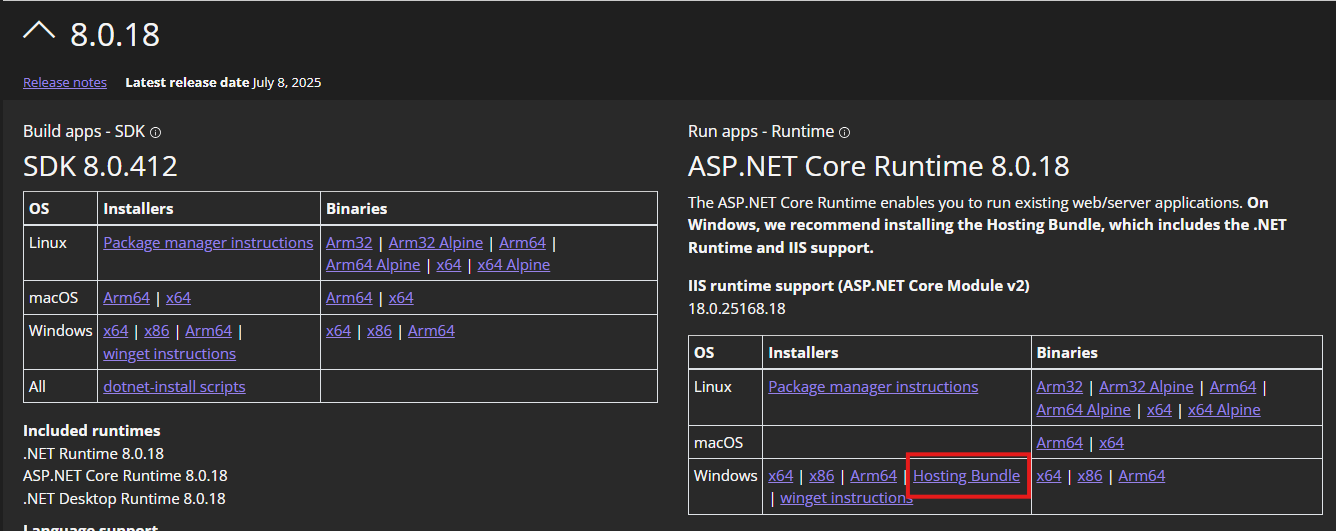1336x531 pixels.
Task: Download Runtime Windows x64 binary
Action: click(x=1049, y=475)
